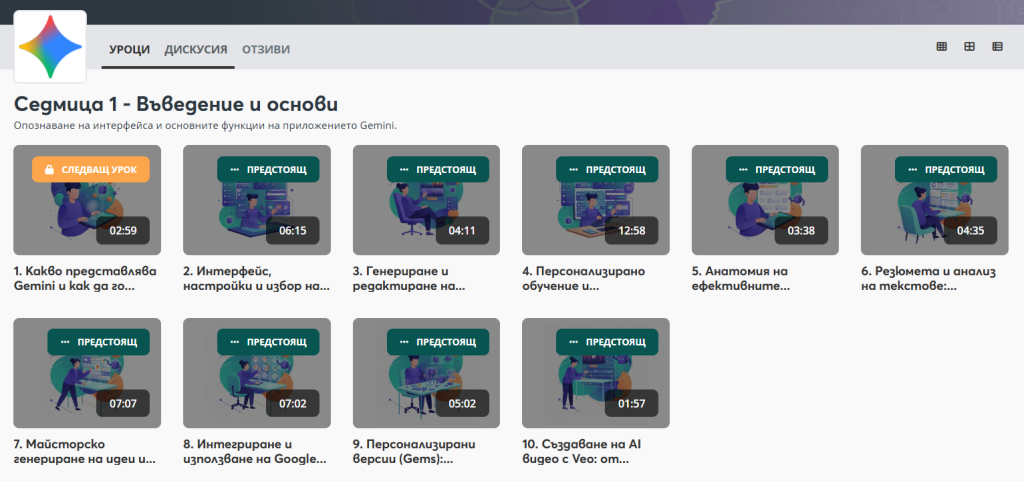This screenshot has height=481, width=1024.
Task: Switch to large grid view icon
Action: click(970, 46)
